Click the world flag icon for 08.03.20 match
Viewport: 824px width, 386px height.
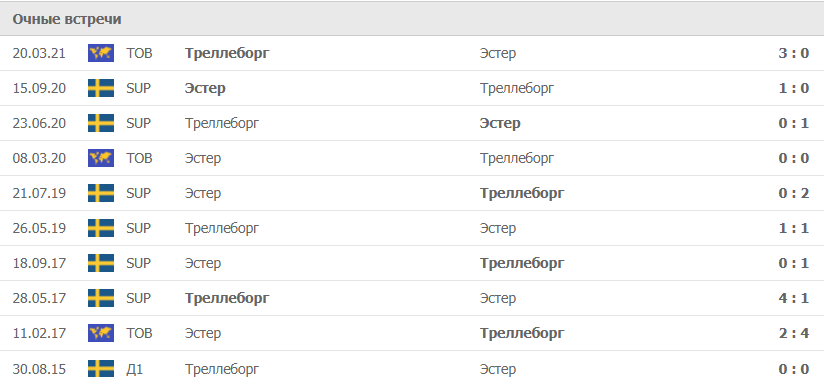coord(101,158)
